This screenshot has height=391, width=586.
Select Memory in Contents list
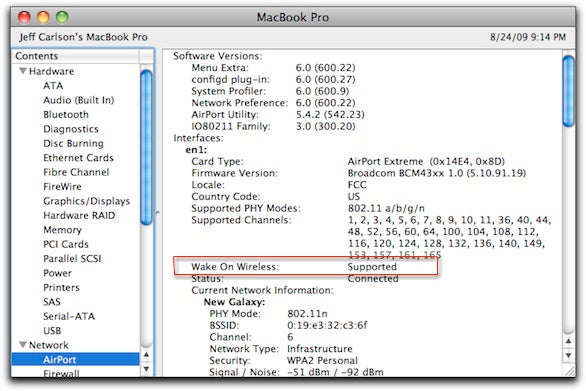(62, 230)
